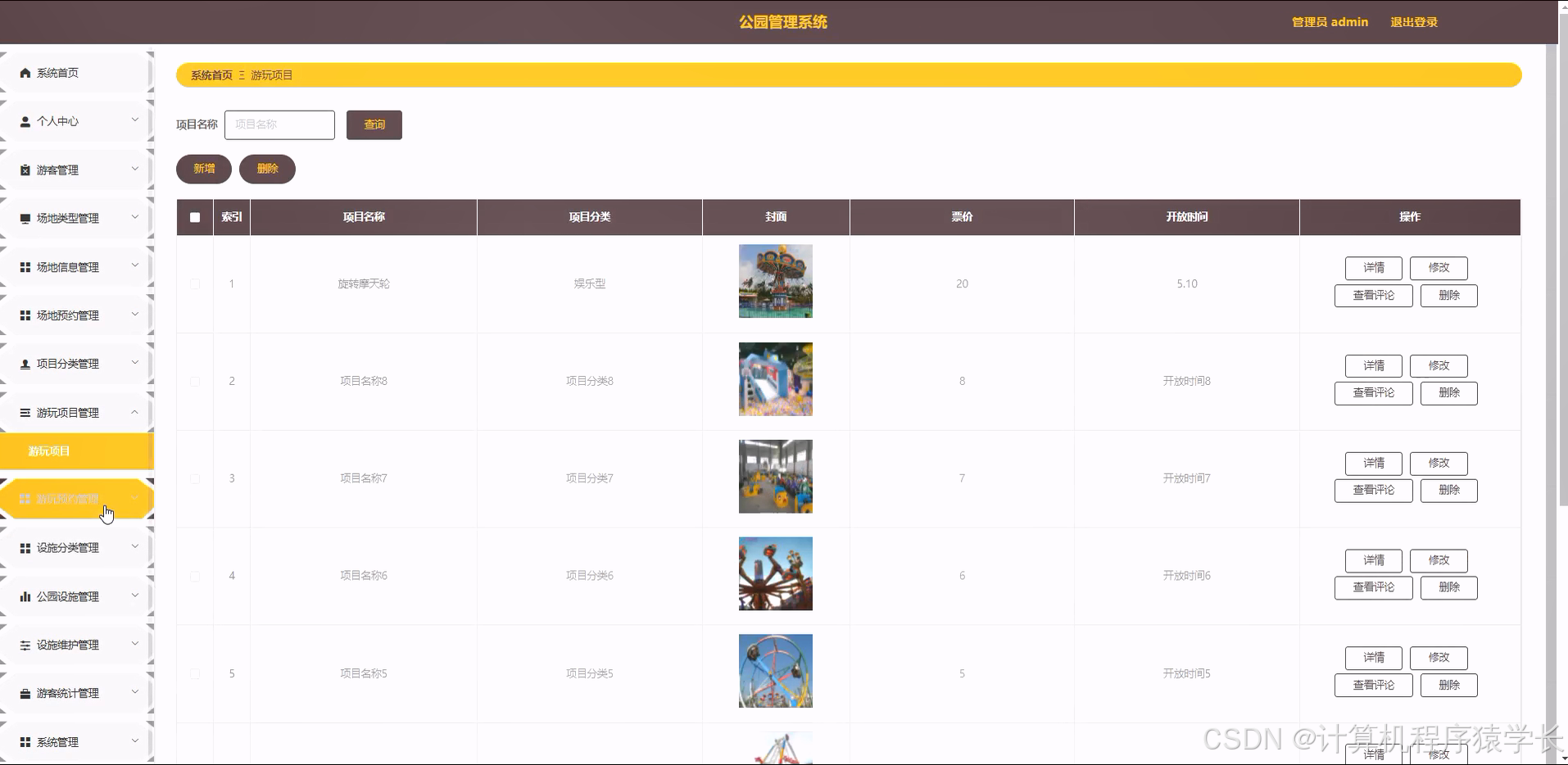
Task: Open the 系统管理 sidebar menu
Action: point(76,742)
